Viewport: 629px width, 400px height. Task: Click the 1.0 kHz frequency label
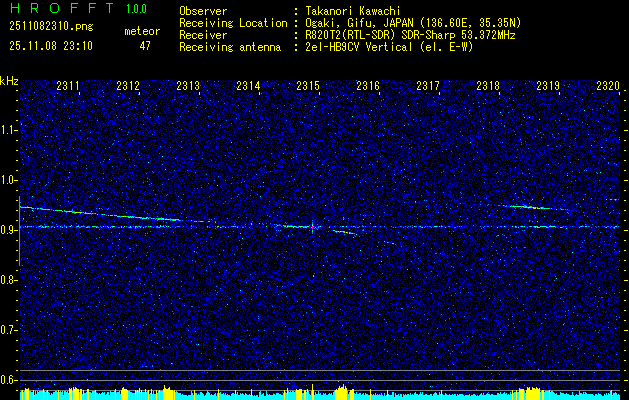[8, 180]
